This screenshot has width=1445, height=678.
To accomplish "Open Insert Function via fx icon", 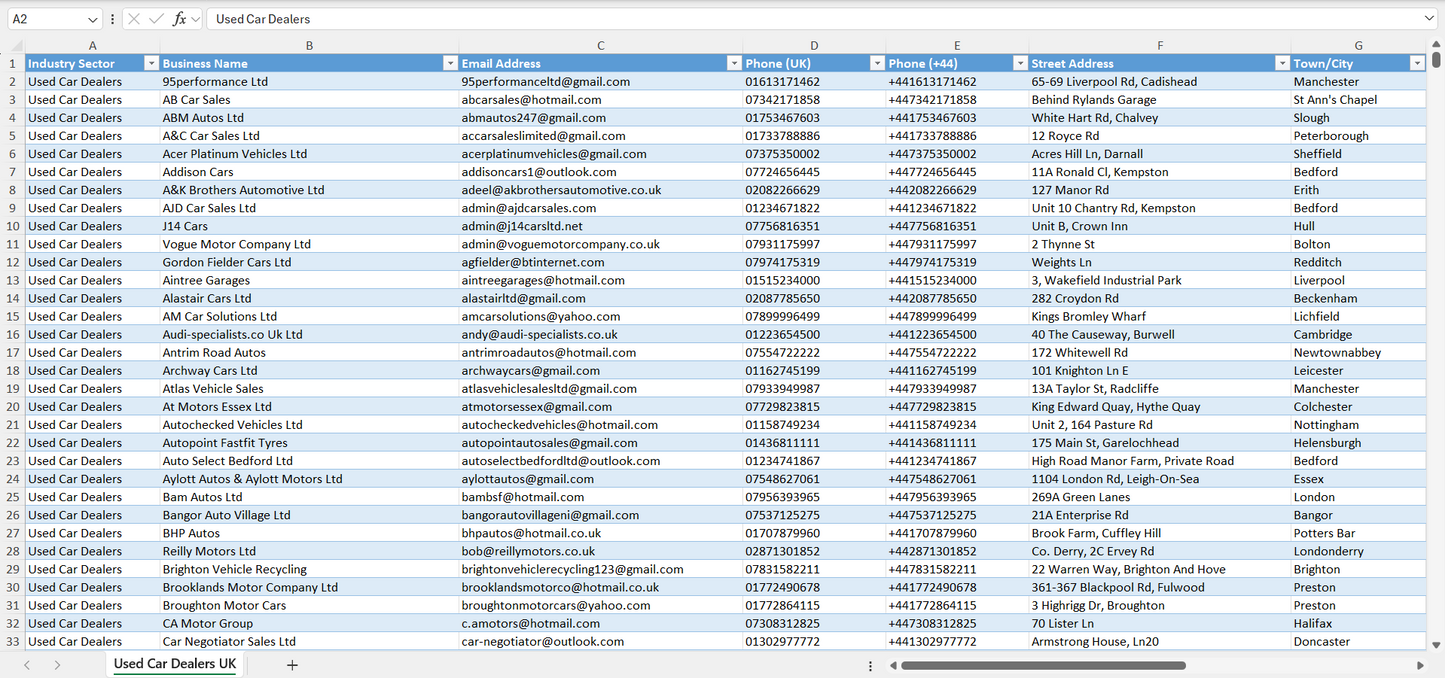I will coord(180,19).
